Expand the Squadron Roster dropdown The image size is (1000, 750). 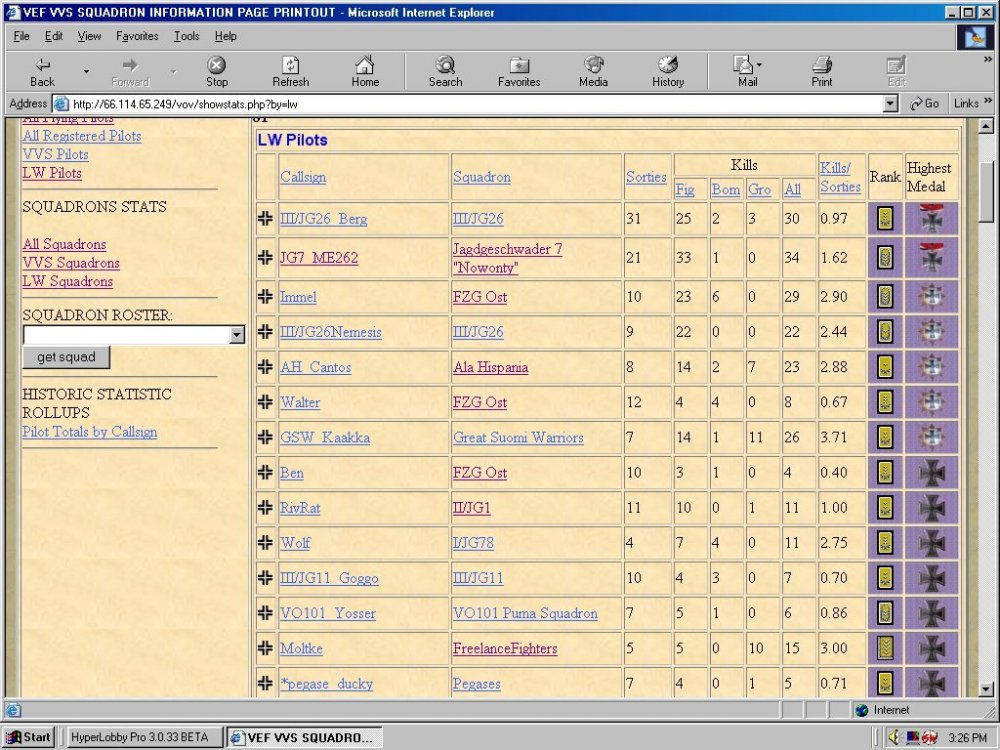coord(237,336)
